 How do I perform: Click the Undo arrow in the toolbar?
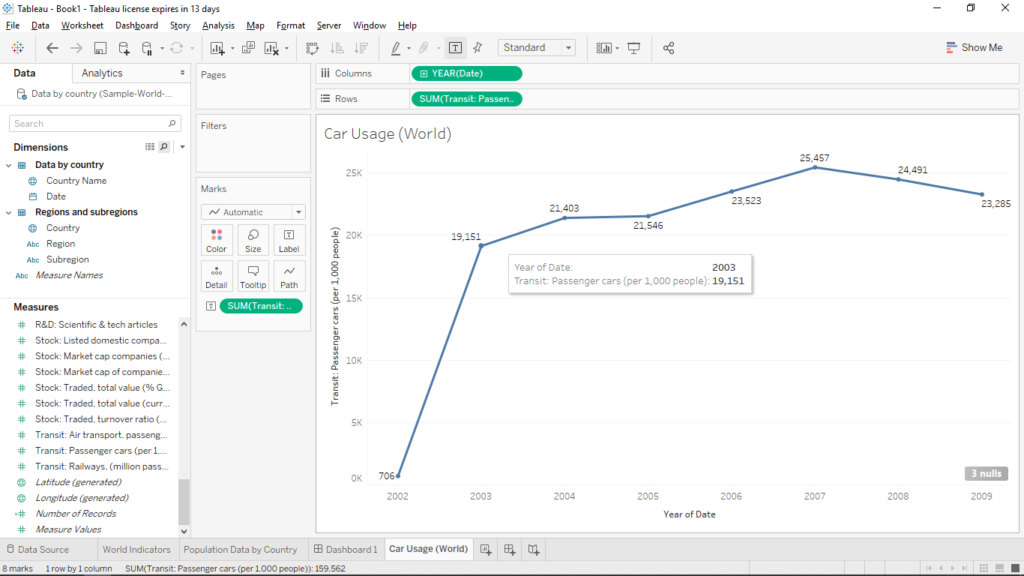pyautogui.click(x=52, y=47)
